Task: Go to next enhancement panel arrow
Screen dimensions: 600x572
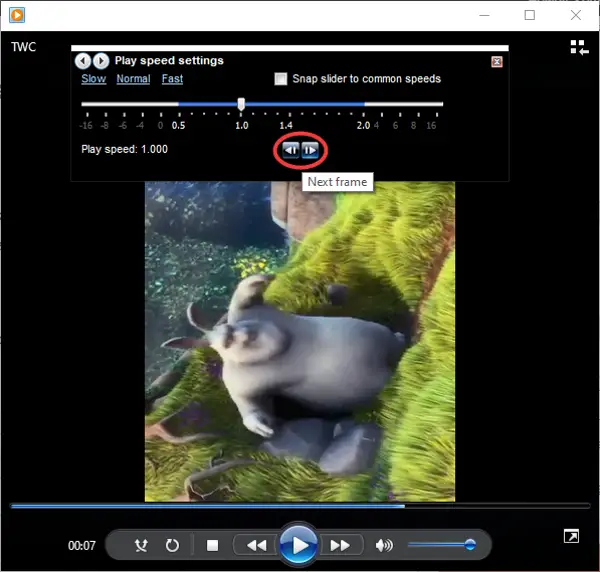Action: (x=101, y=61)
